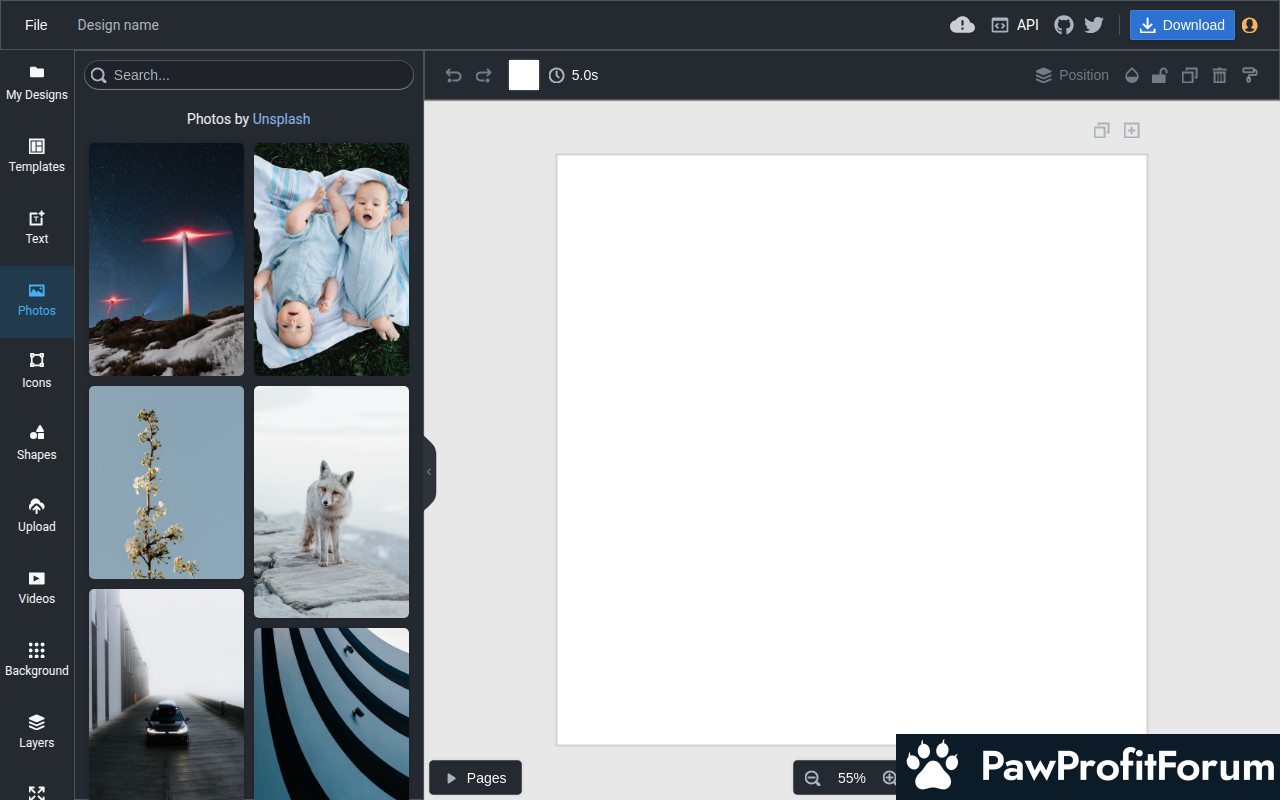Collapse the side panel with arrow handle

(x=429, y=472)
